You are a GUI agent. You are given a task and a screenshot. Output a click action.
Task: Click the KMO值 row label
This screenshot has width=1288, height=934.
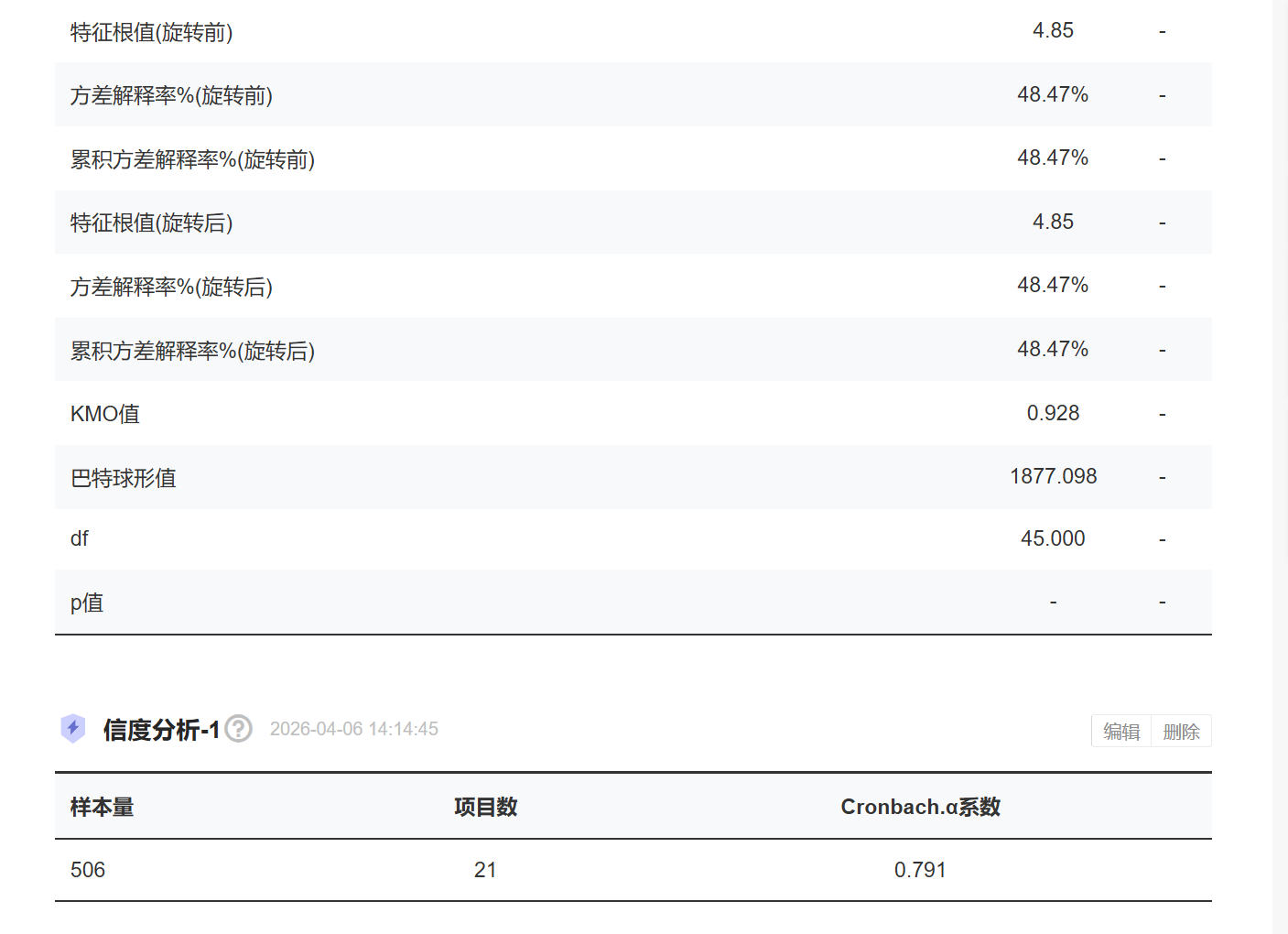[105, 414]
